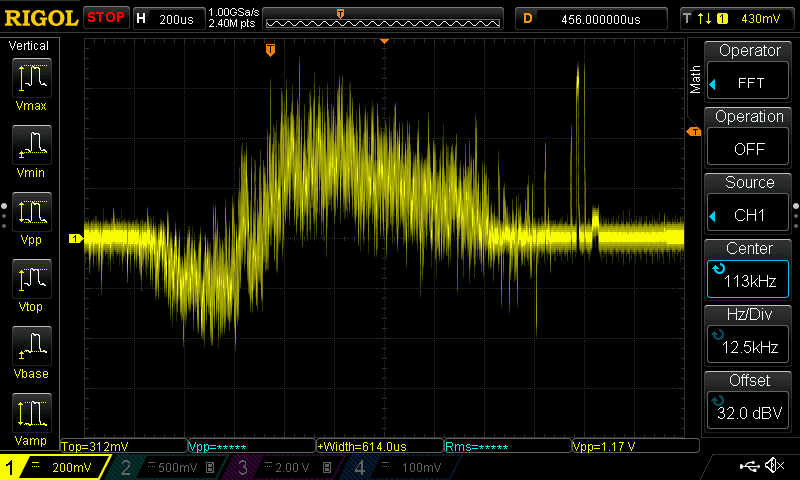
Task: Click the orange trigger marker on waveform
Action: (270, 50)
